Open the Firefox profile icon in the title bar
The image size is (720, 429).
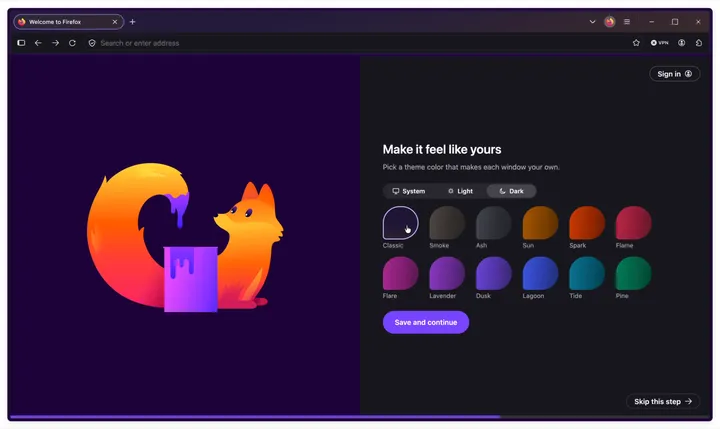[x=610, y=22]
